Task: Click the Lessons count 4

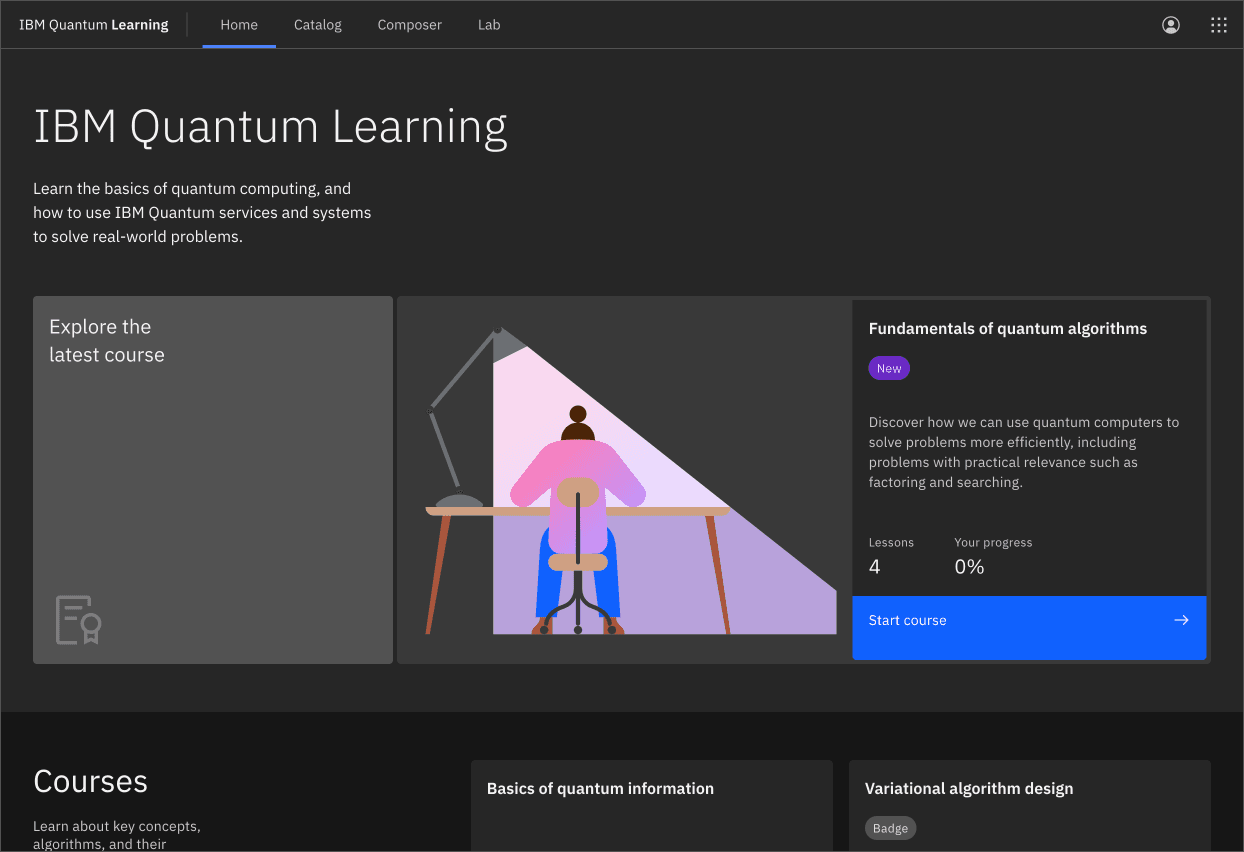Action: pyautogui.click(x=875, y=567)
